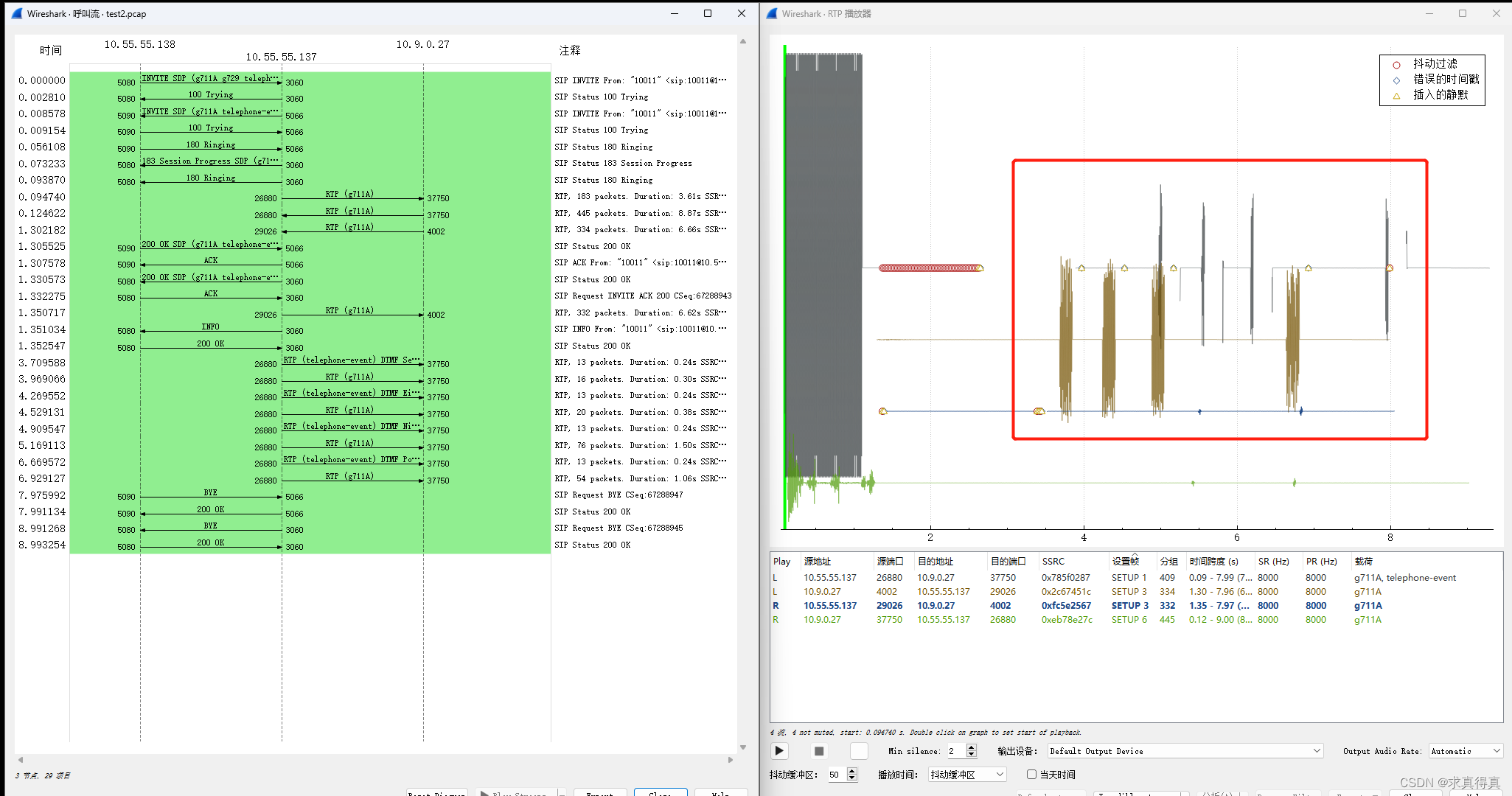Click the Reset Diagram button
The height and width of the screenshot is (796, 1512).
point(436,794)
